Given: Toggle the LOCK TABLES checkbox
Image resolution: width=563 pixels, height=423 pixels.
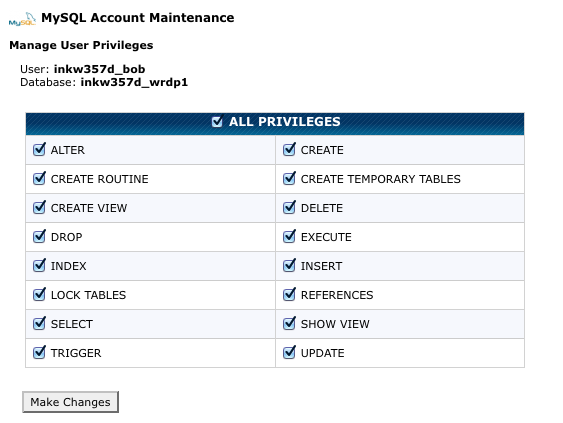Looking at the screenshot, I should [39, 294].
